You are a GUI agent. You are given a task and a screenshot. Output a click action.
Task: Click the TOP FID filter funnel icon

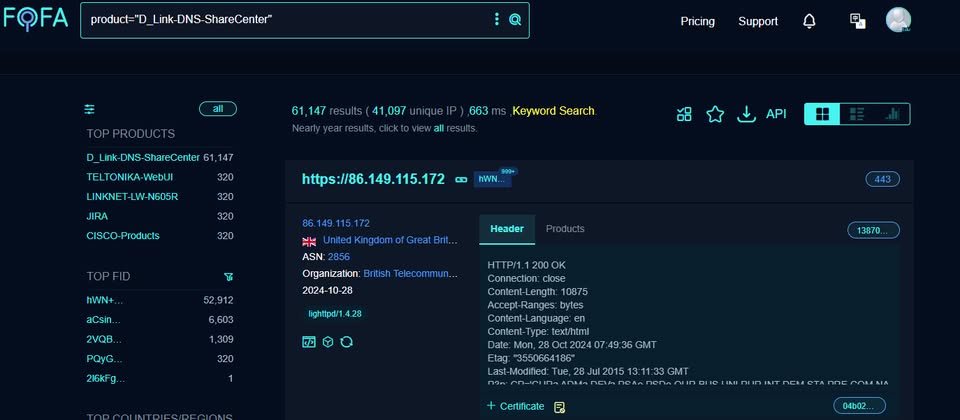[228, 277]
